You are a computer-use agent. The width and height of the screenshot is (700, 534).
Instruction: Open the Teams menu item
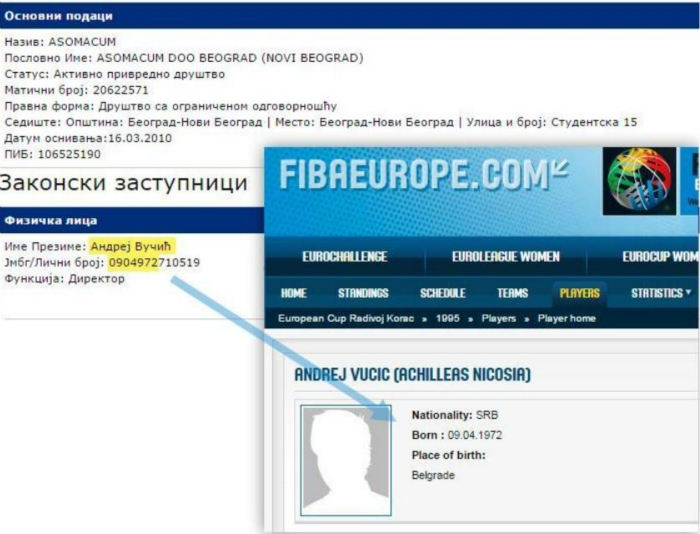[512, 293]
